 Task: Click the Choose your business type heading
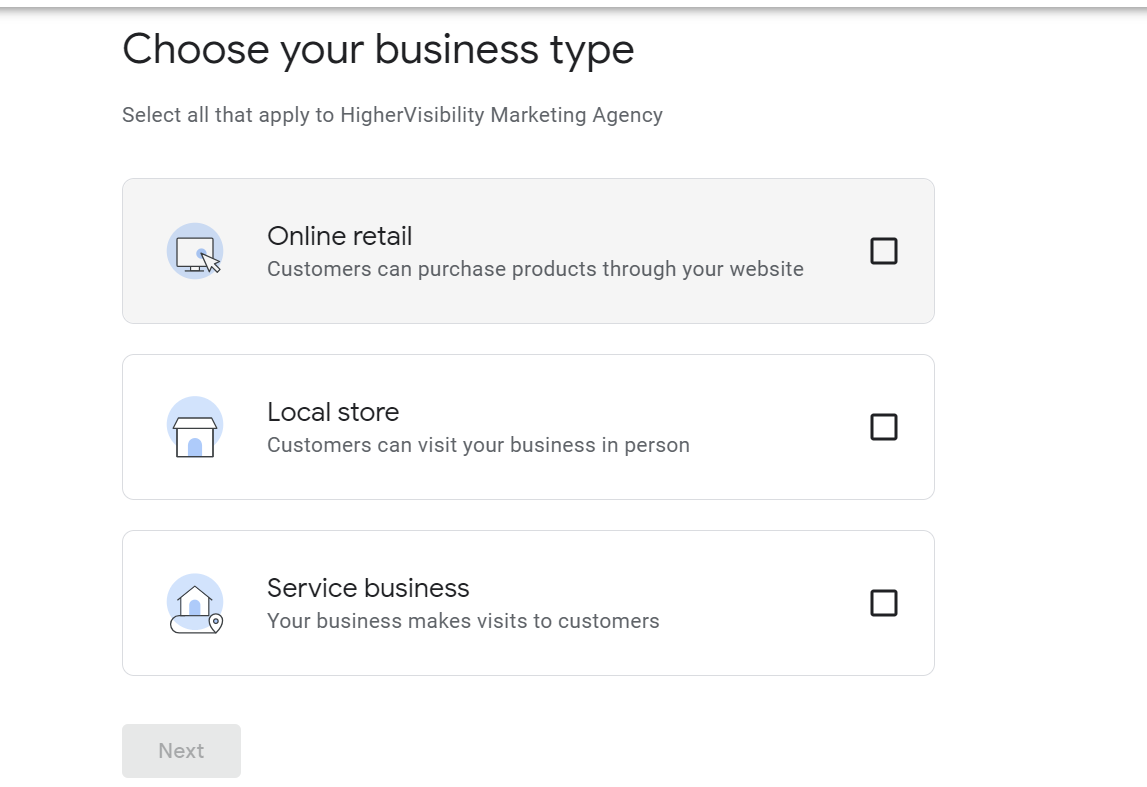pyautogui.click(x=378, y=48)
